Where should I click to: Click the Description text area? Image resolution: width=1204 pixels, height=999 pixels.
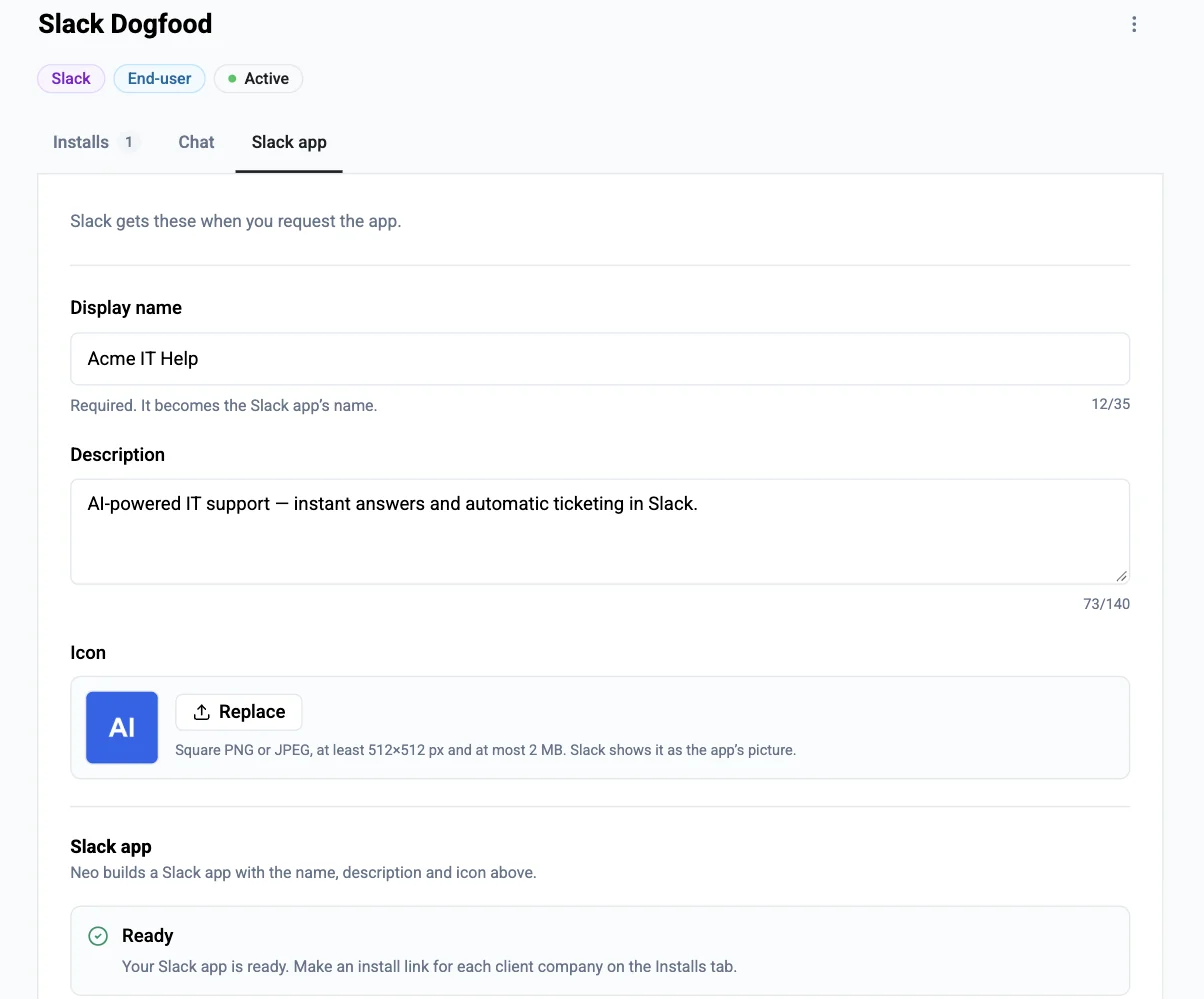click(x=600, y=531)
